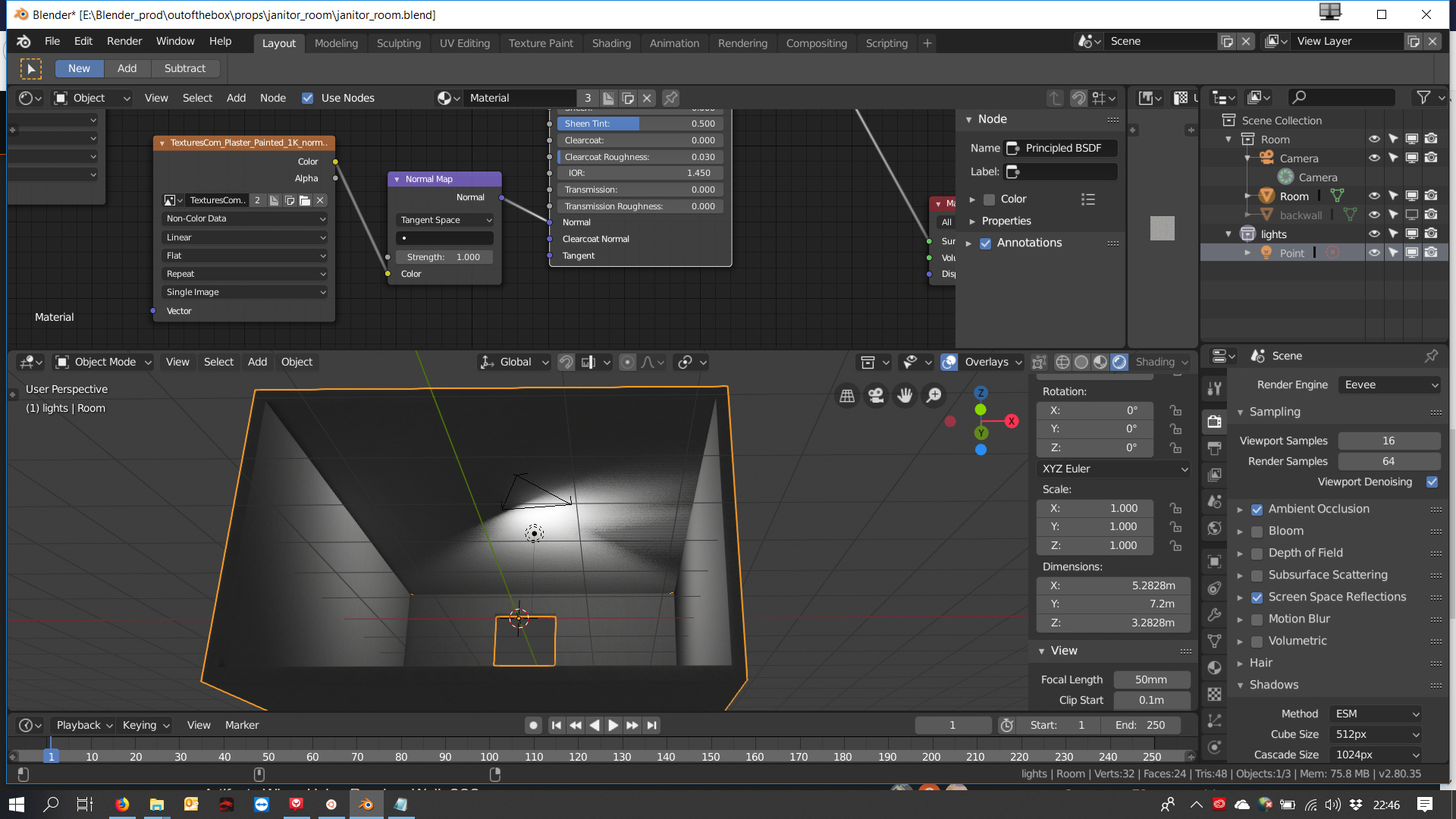Click the Focal Length 50mm field
1456x819 pixels.
click(1150, 679)
